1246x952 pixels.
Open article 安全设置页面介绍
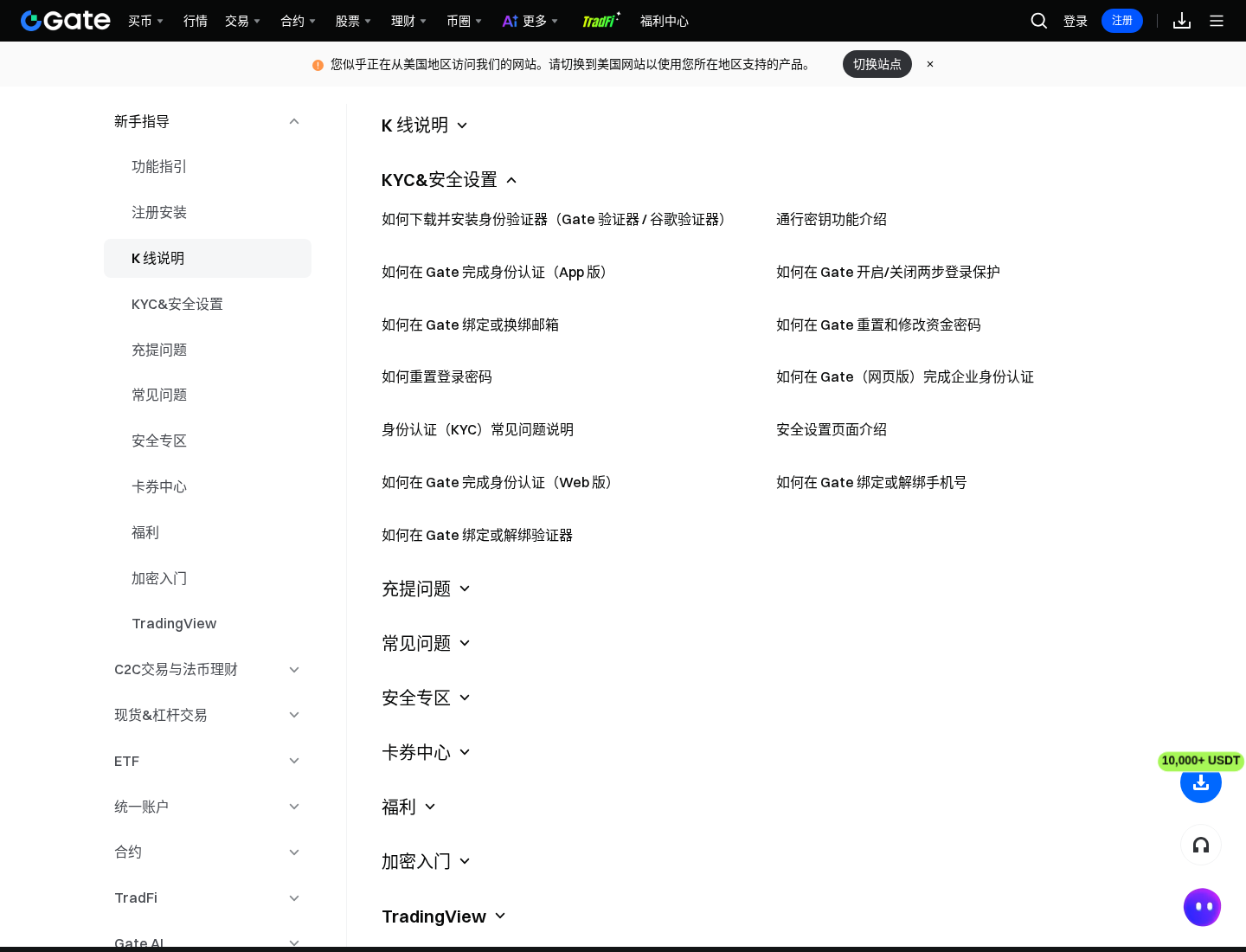click(x=832, y=429)
